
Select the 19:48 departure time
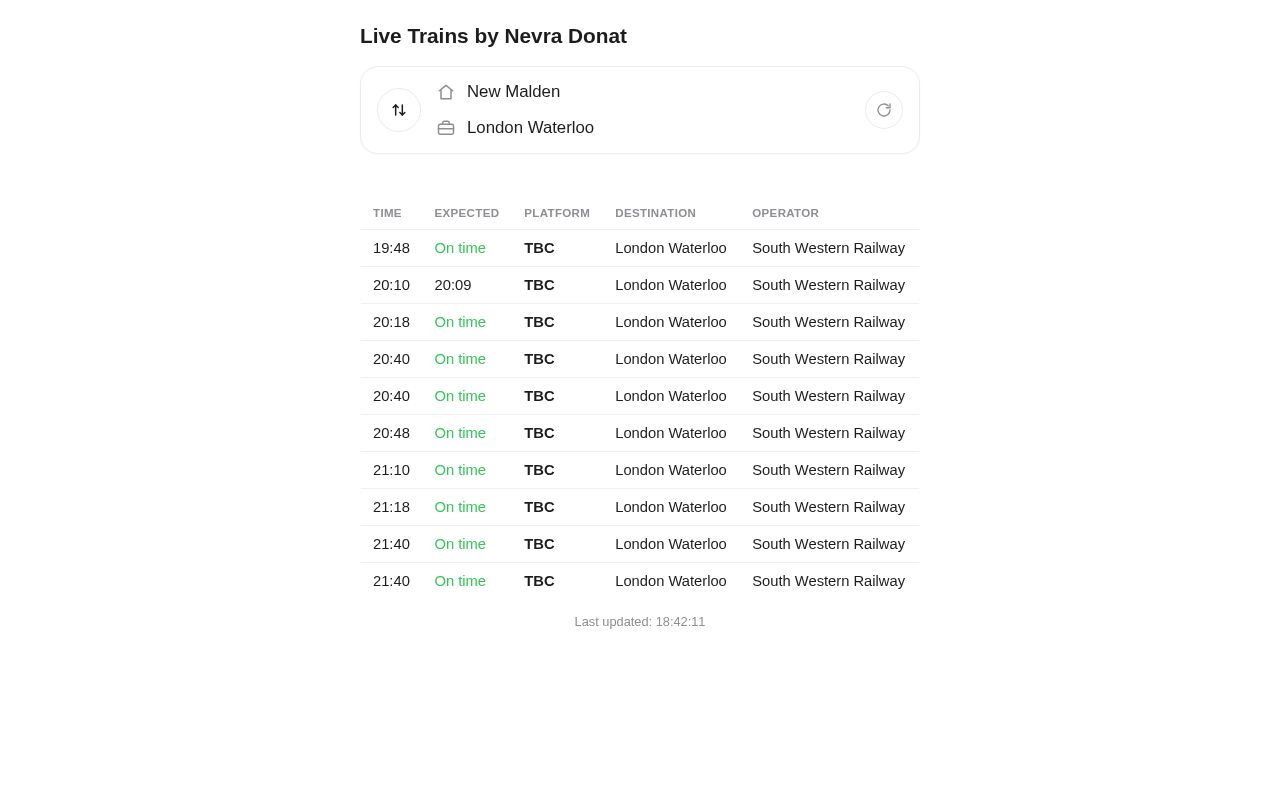(x=391, y=248)
